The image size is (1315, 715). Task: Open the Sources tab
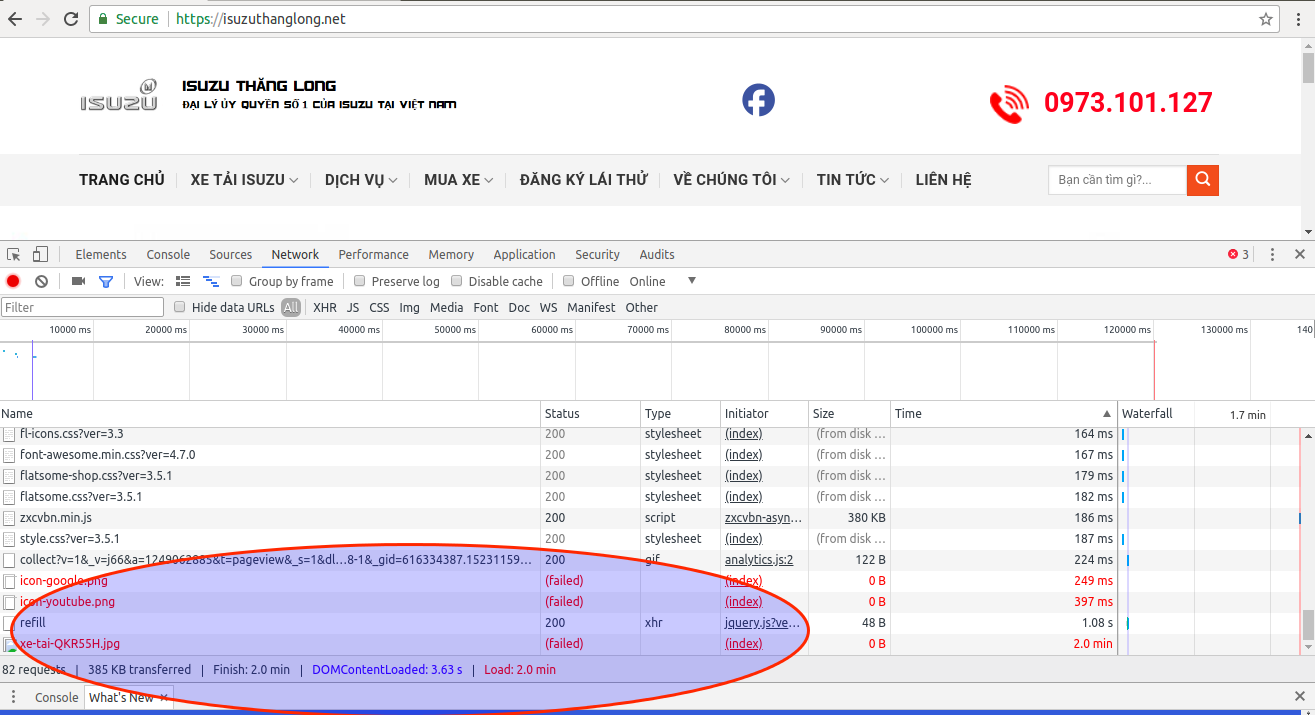coord(230,254)
